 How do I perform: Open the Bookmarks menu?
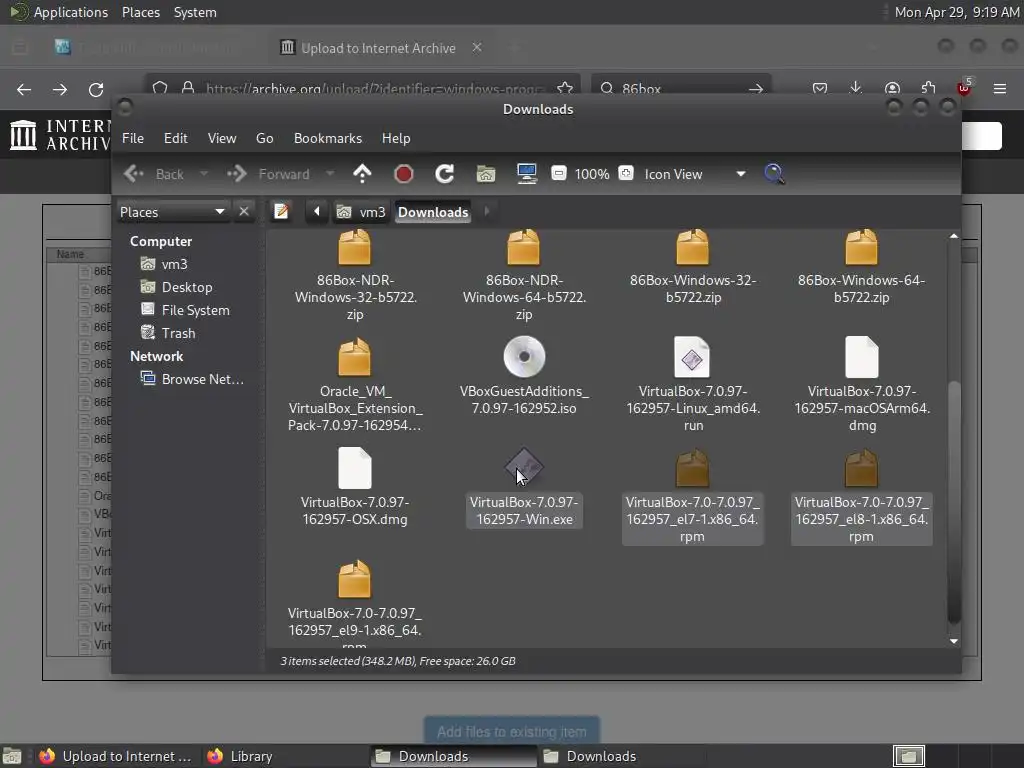[x=328, y=138]
